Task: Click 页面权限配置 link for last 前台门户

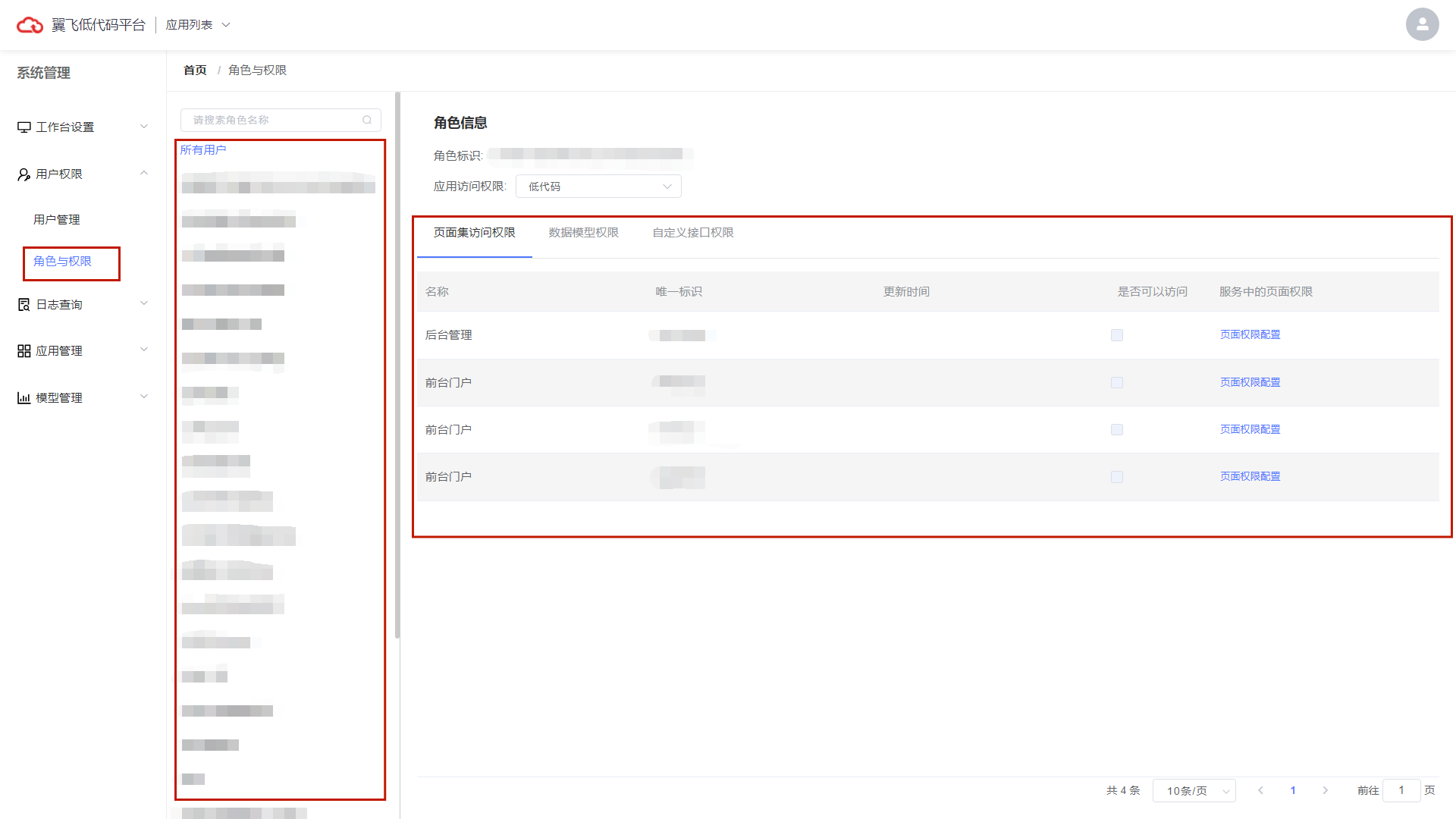Action: click(x=1250, y=476)
